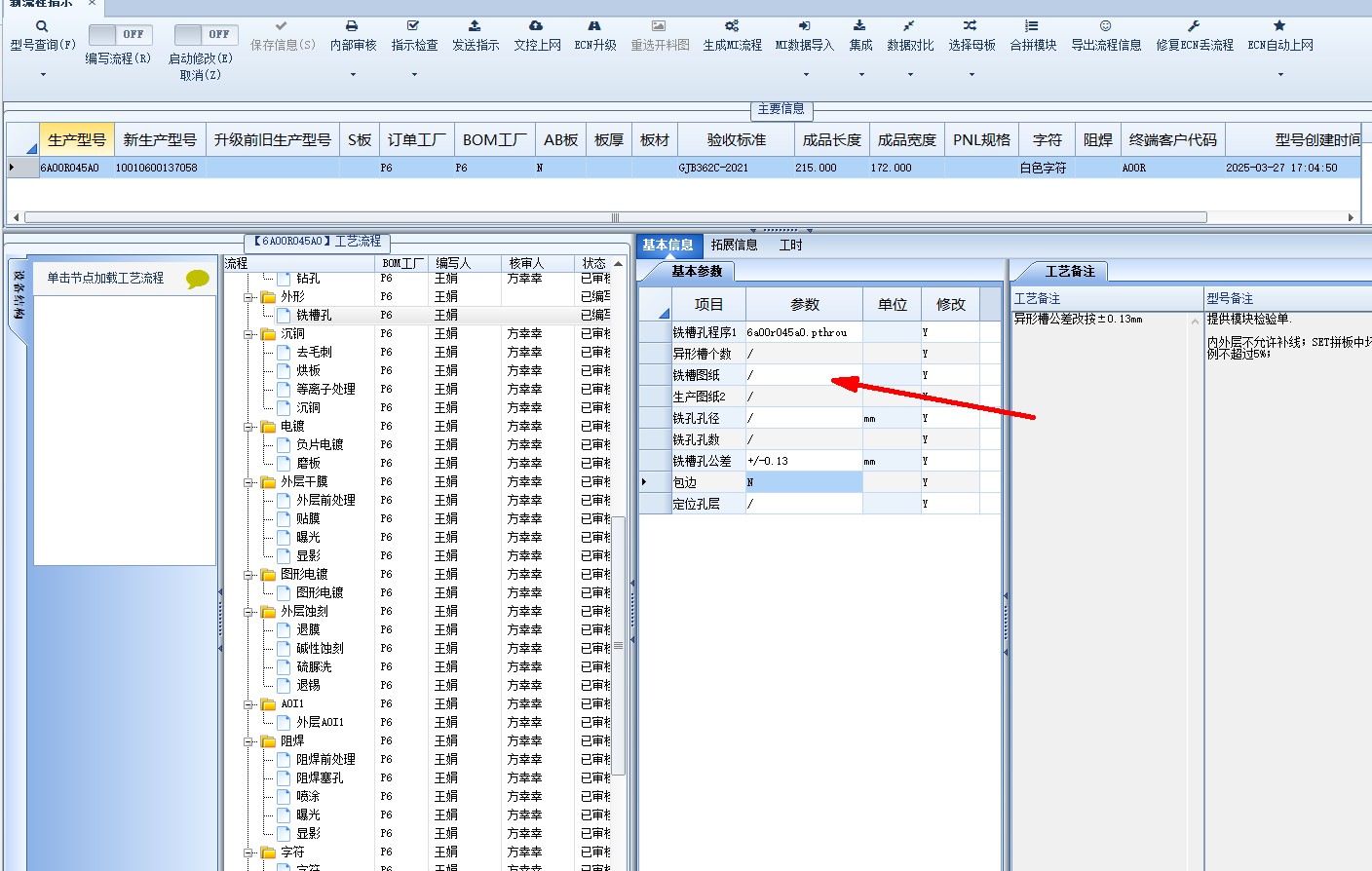Click the 验收标准 column header
Screen dimensions: 1372x871
[x=737, y=140]
